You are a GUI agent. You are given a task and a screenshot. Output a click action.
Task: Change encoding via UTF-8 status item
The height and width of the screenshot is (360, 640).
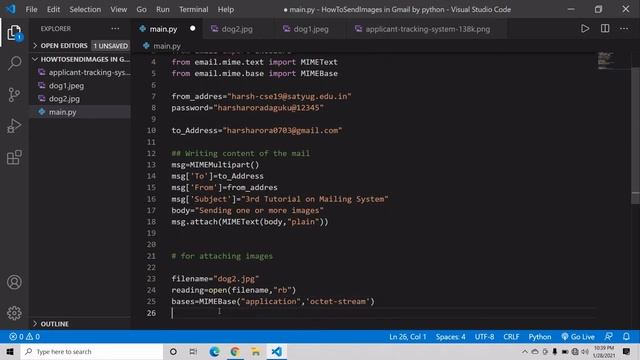484,337
